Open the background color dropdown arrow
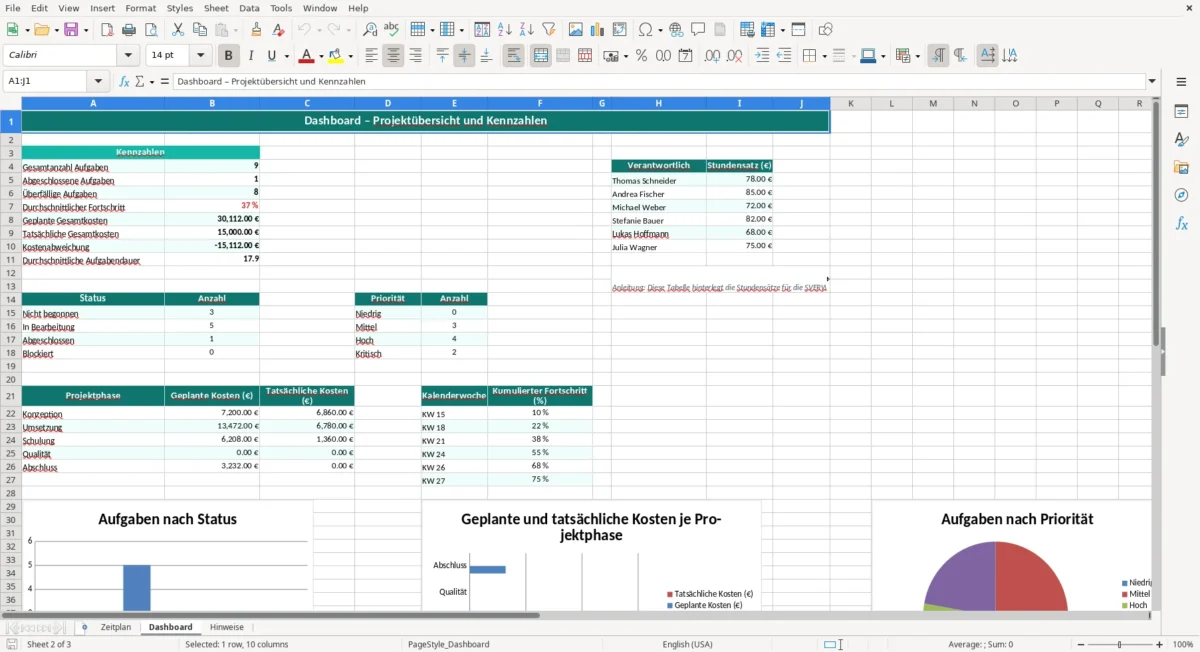 pos(350,56)
